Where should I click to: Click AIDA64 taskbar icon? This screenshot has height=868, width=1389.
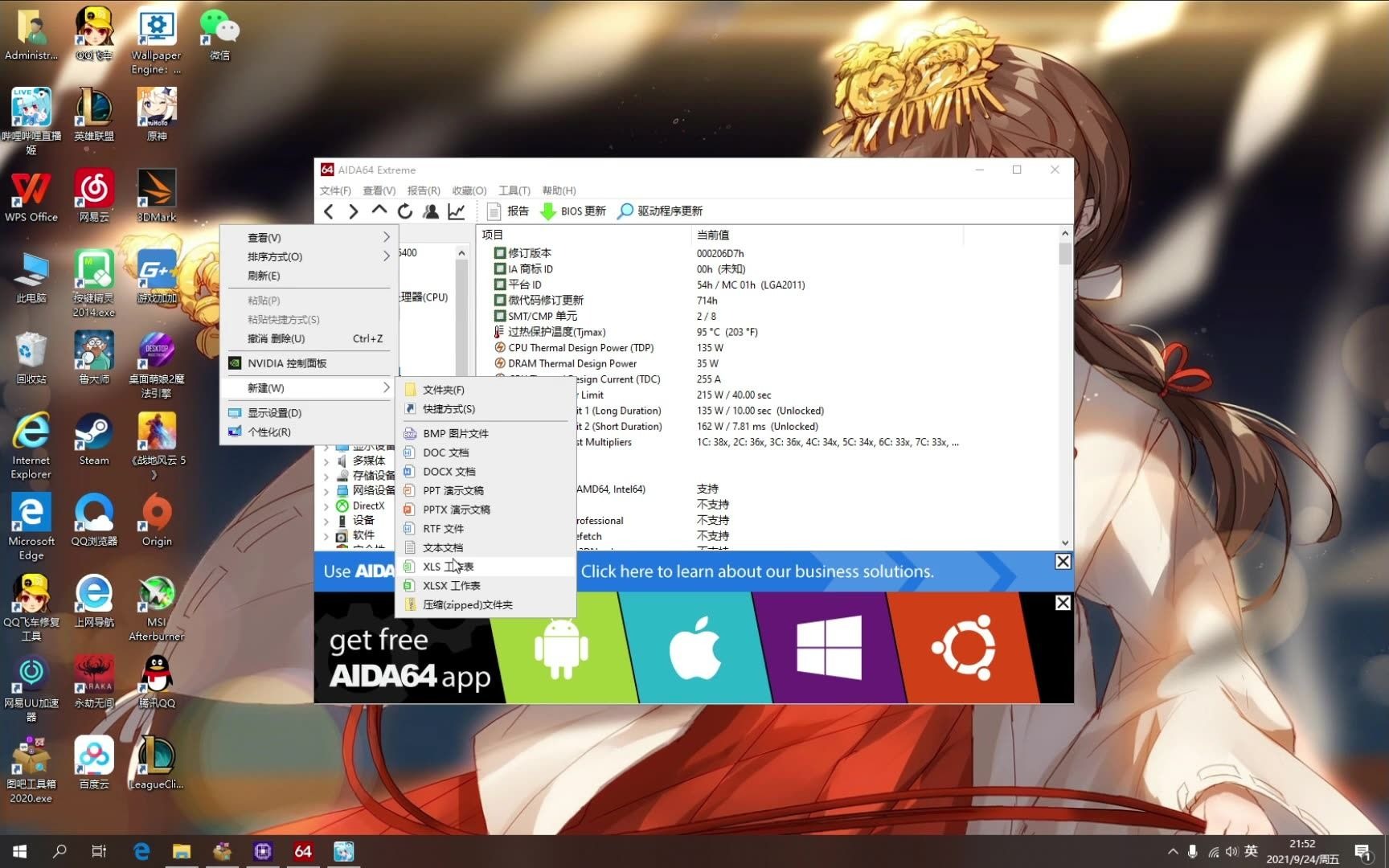(x=303, y=851)
